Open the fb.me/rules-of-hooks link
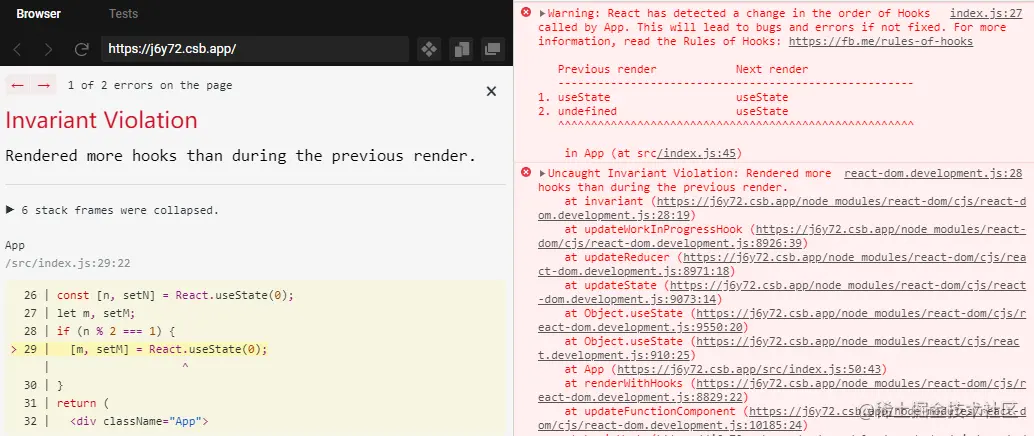1034x436 pixels. (880, 41)
